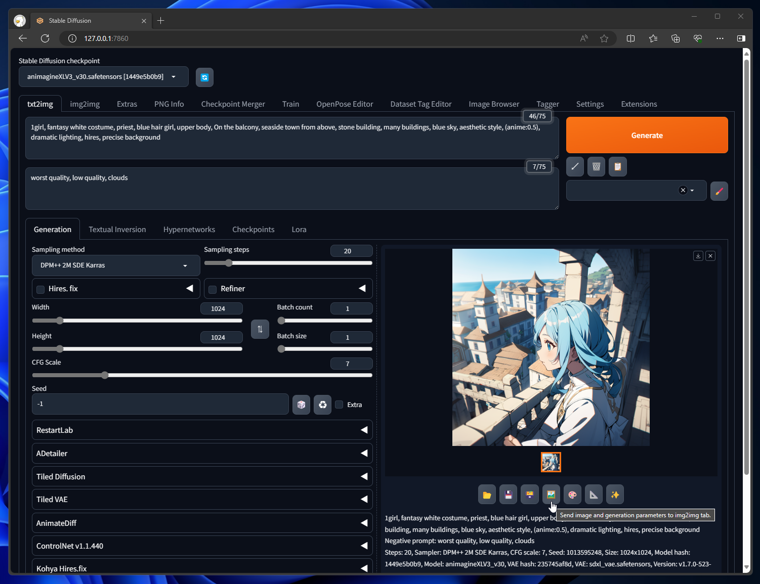Clear the prompt with the trash icon

596,167
